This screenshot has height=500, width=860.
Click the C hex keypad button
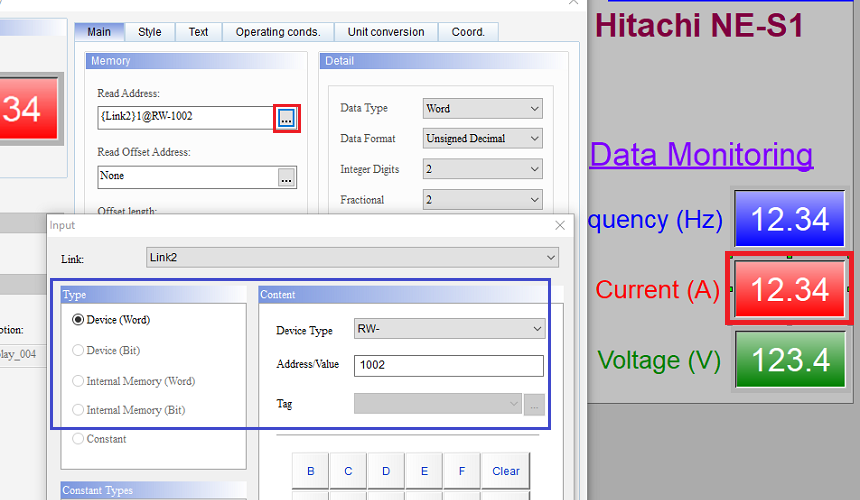tap(348, 471)
